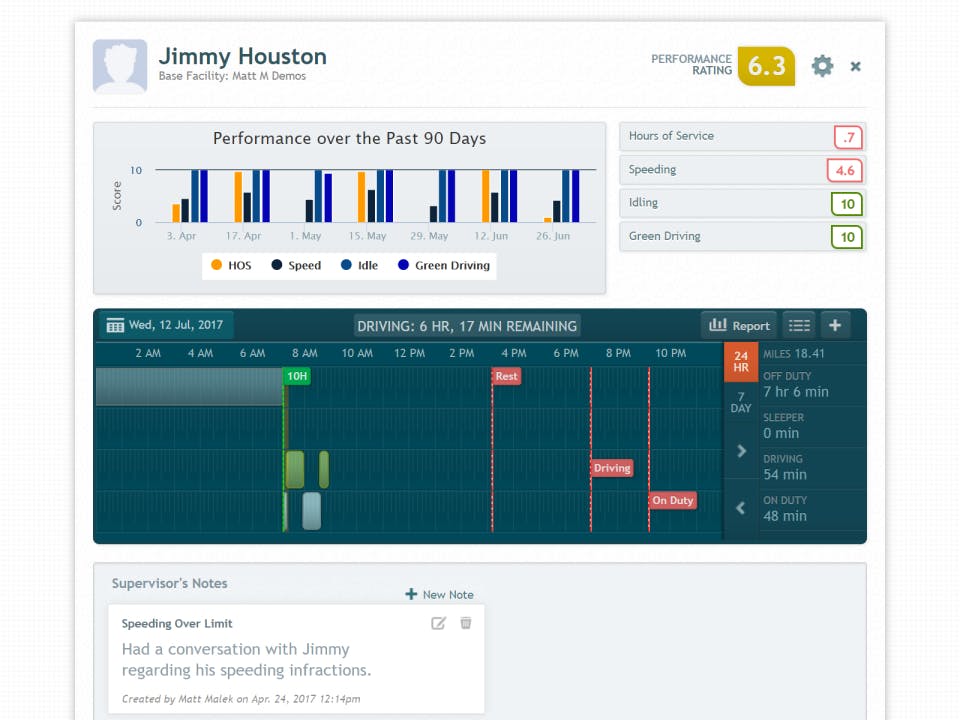Add a log entry with plus icon
This screenshot has width=960, height=720.
(x=834, y=325)
